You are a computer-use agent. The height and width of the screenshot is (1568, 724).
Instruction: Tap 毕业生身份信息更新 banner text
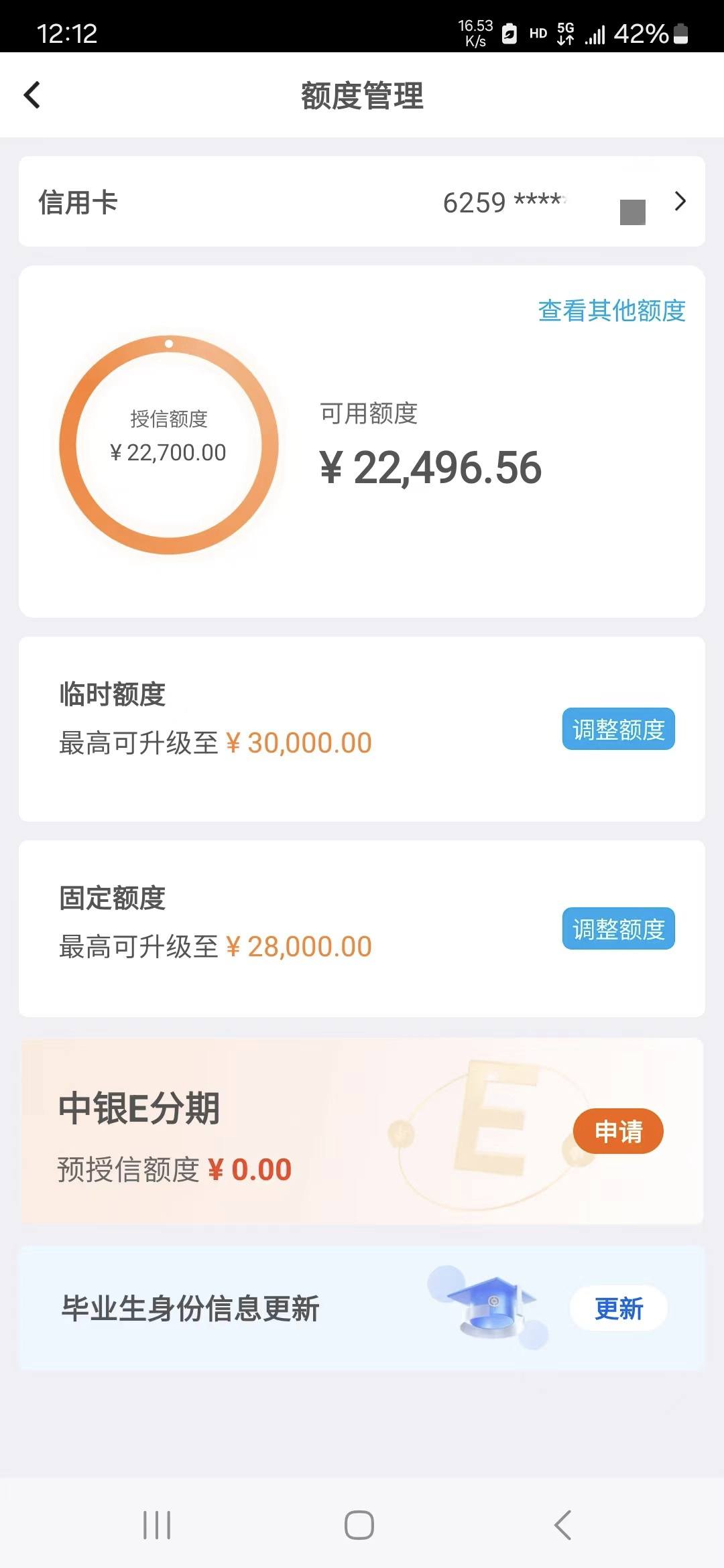point(190,1309)
